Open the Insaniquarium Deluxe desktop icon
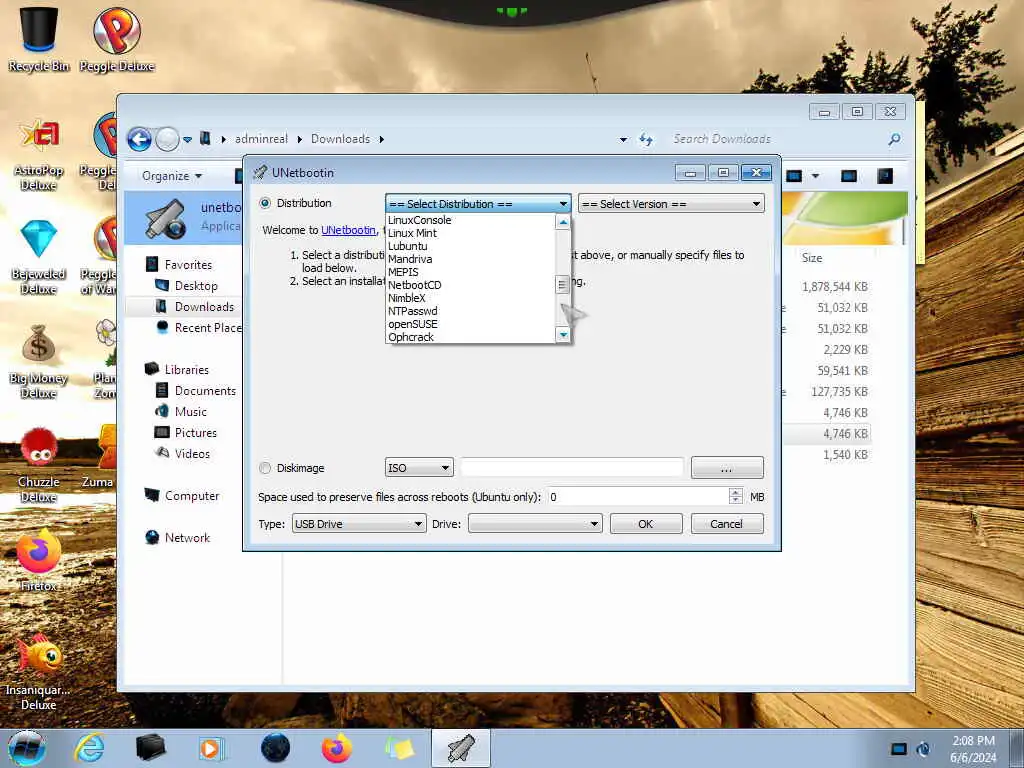Viewport: 1024px width, 768px height. pos(39,673)
